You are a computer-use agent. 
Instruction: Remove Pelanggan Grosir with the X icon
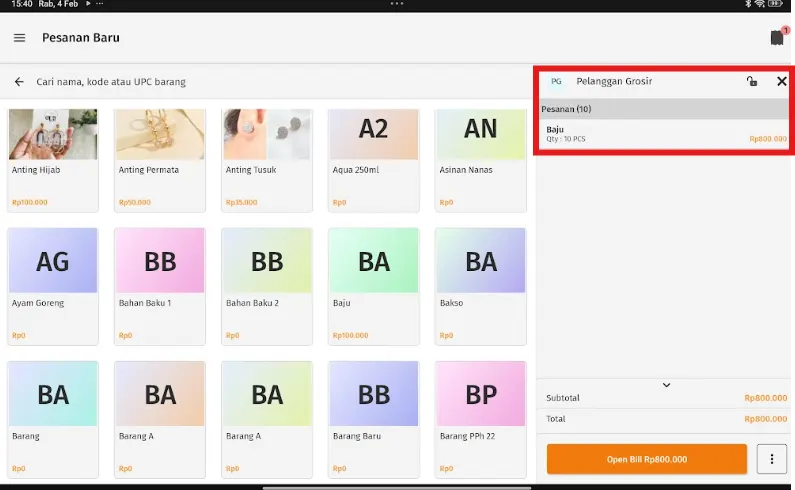pyautogui.click(x=782, y=82)
